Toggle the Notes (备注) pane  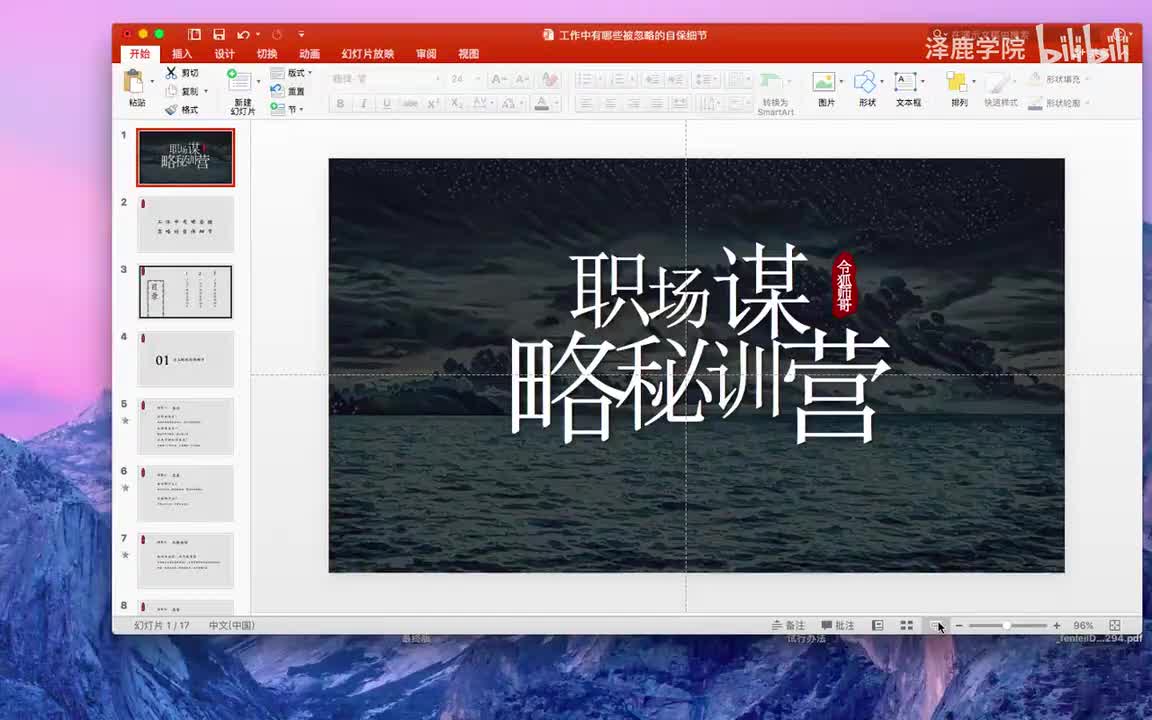pos(788,625)
